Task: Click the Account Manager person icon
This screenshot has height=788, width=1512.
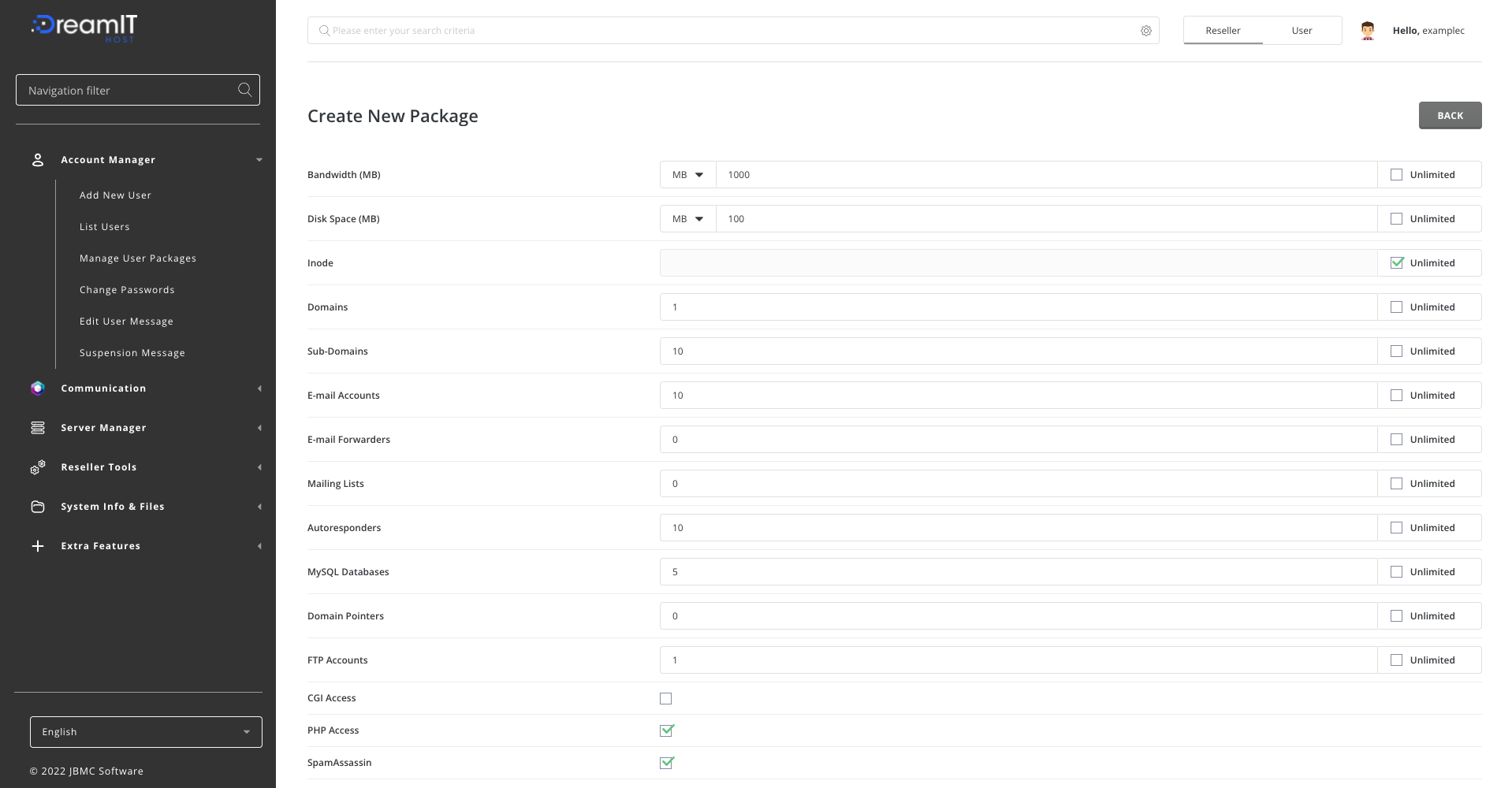Action: (38, 160)
